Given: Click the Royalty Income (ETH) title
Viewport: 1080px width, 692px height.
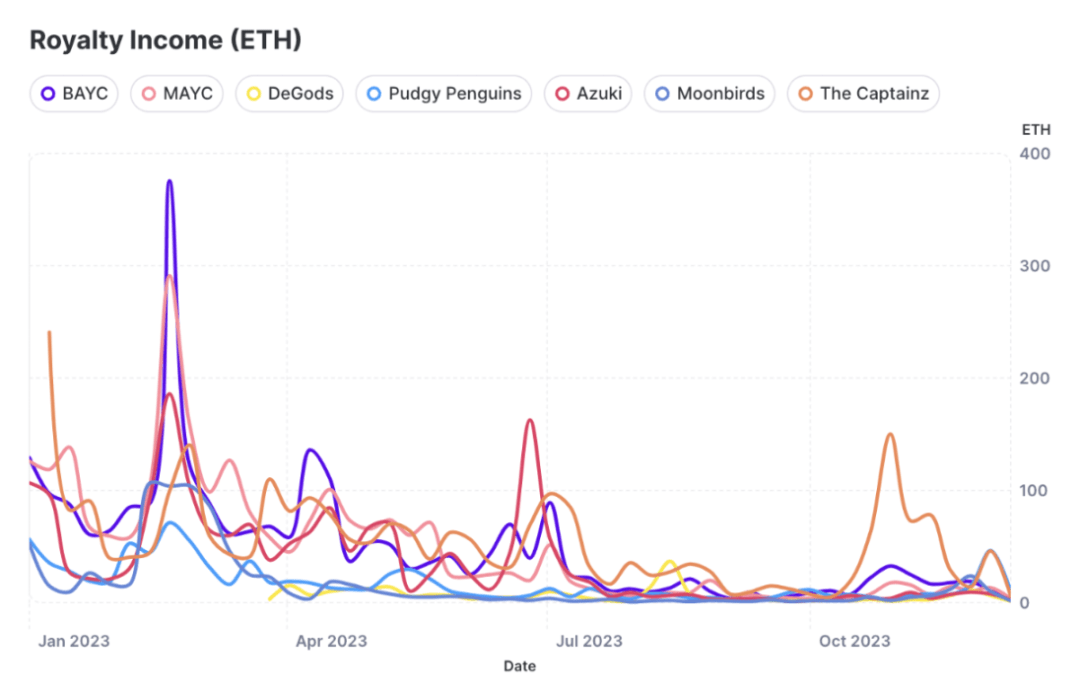Looking at the screenshot, I should [165, 41].
